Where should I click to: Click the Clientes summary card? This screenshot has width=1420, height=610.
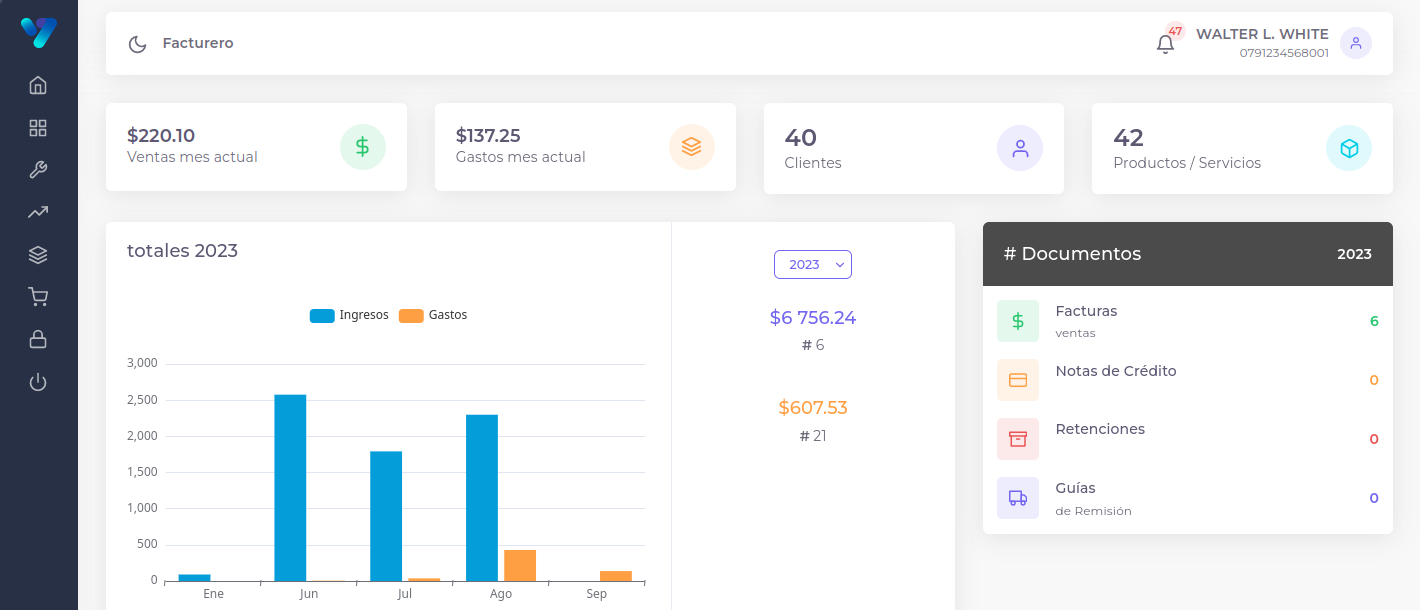(x=913, y=148)
